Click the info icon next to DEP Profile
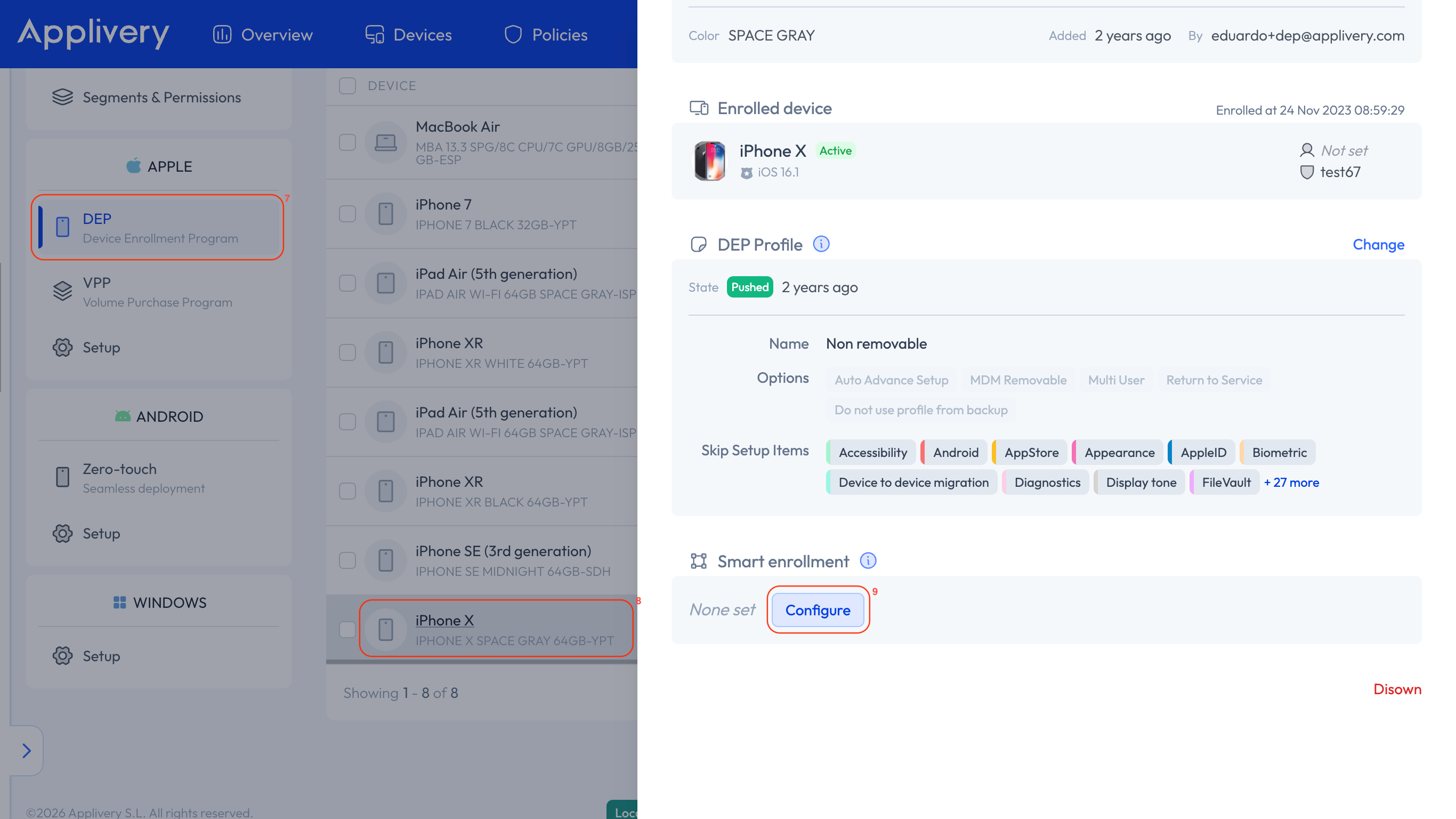Image resolution: width=1456 pixels, height=819 pixels. (x=821, y=244)
